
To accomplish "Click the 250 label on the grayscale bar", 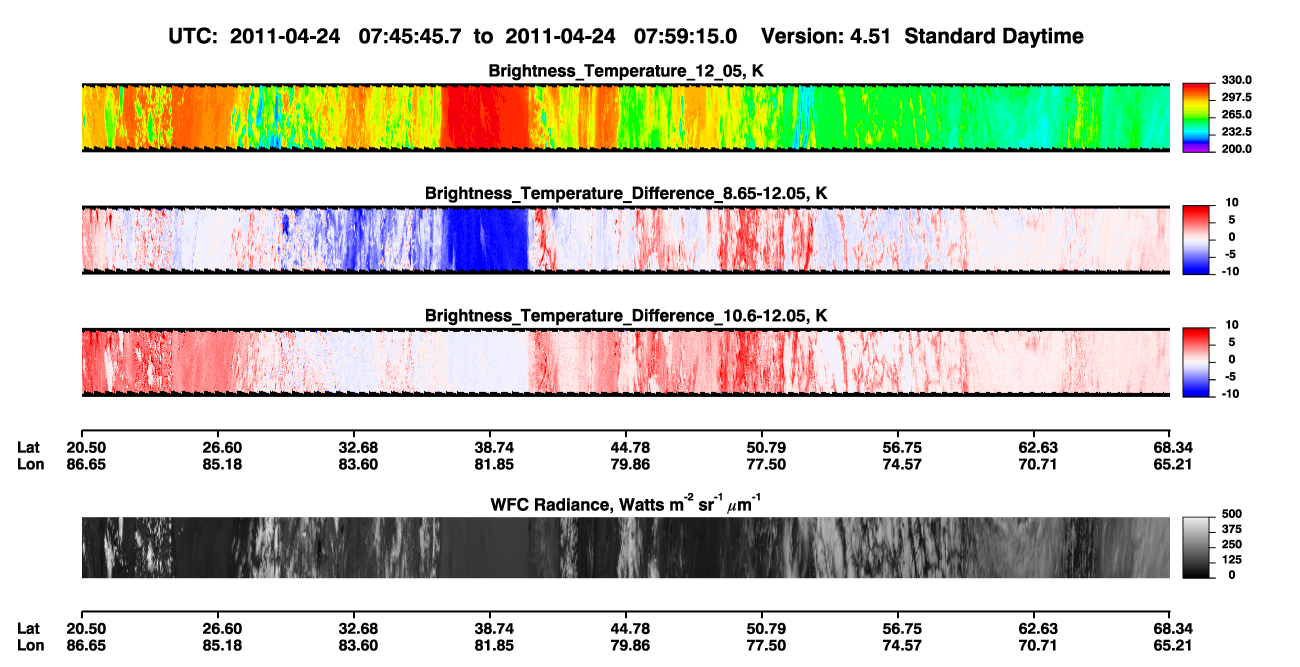I will click(1230, 545).
